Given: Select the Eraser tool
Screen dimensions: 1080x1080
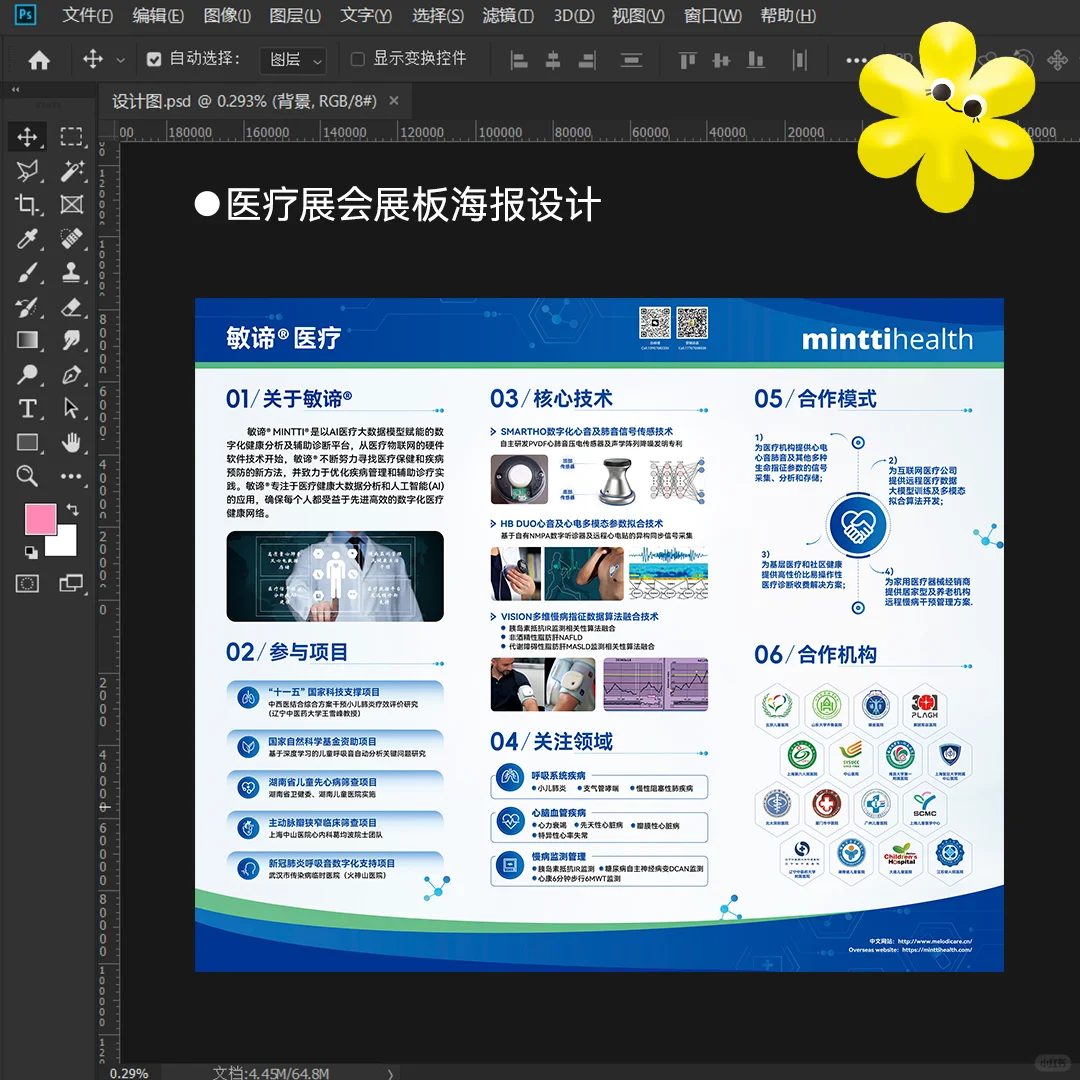Looking at the screenshot, I should click(71, 307).
